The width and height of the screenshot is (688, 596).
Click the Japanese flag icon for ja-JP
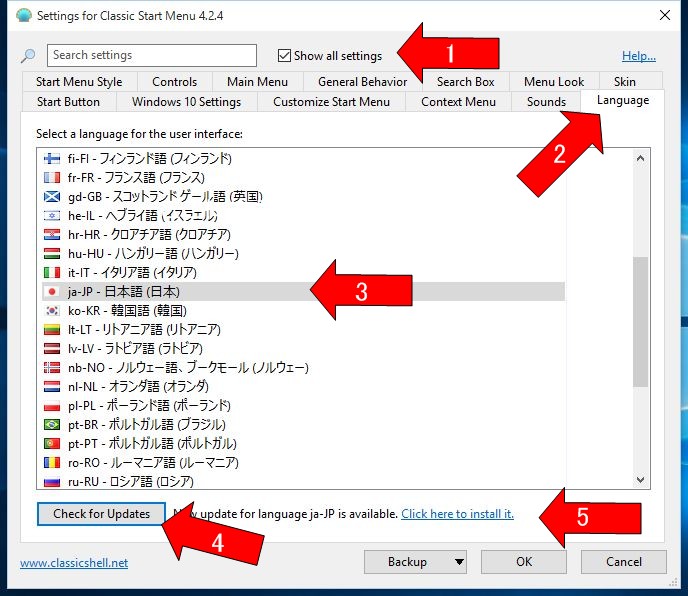pos(52,291)
